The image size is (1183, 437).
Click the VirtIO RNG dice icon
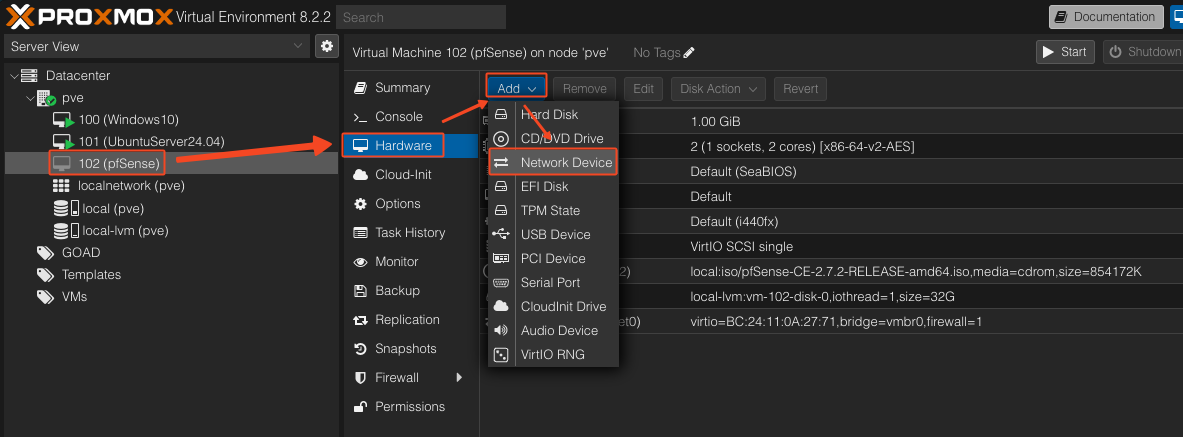(x=501, y=355)
